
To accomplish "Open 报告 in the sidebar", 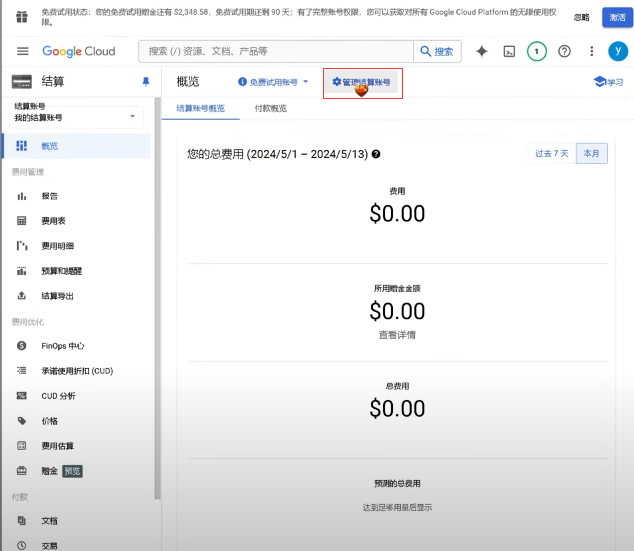I will coord(49,196).
